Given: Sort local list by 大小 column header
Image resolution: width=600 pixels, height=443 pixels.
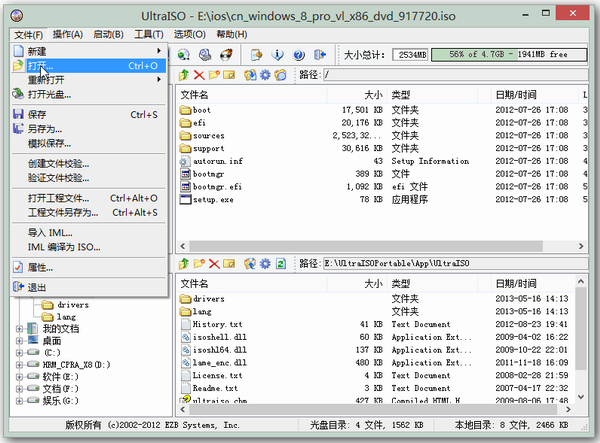Looking at the screenshot, I should pyautogui.click(x=357, y=283).
